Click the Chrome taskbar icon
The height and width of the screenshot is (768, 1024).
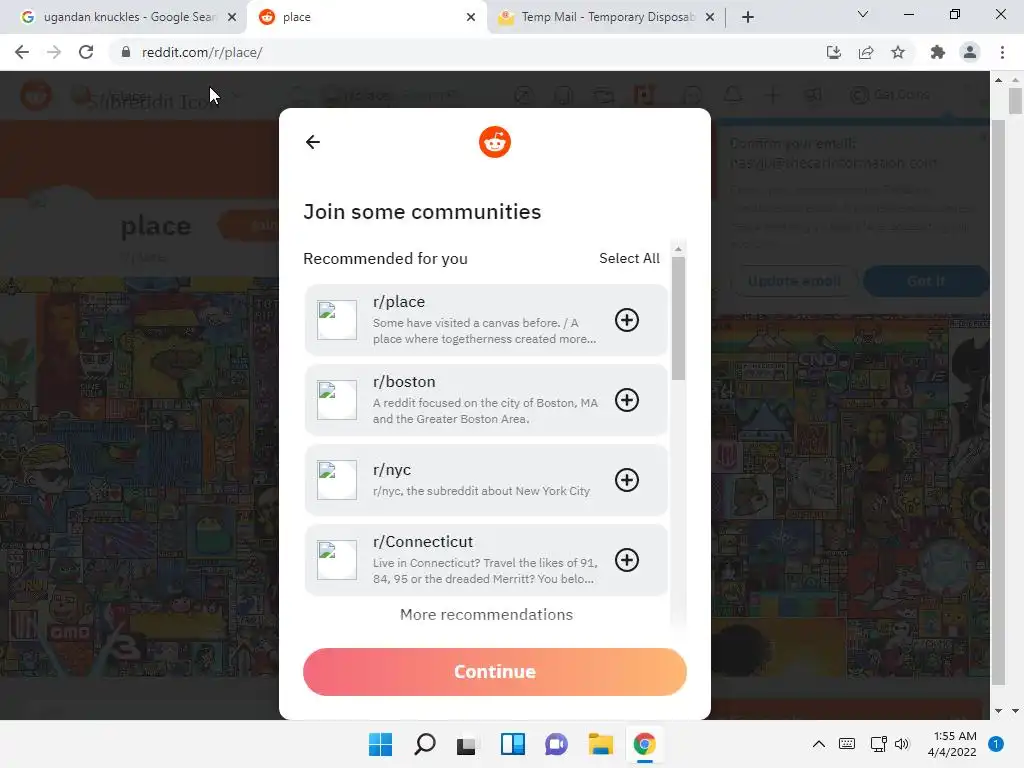(645, 744)
